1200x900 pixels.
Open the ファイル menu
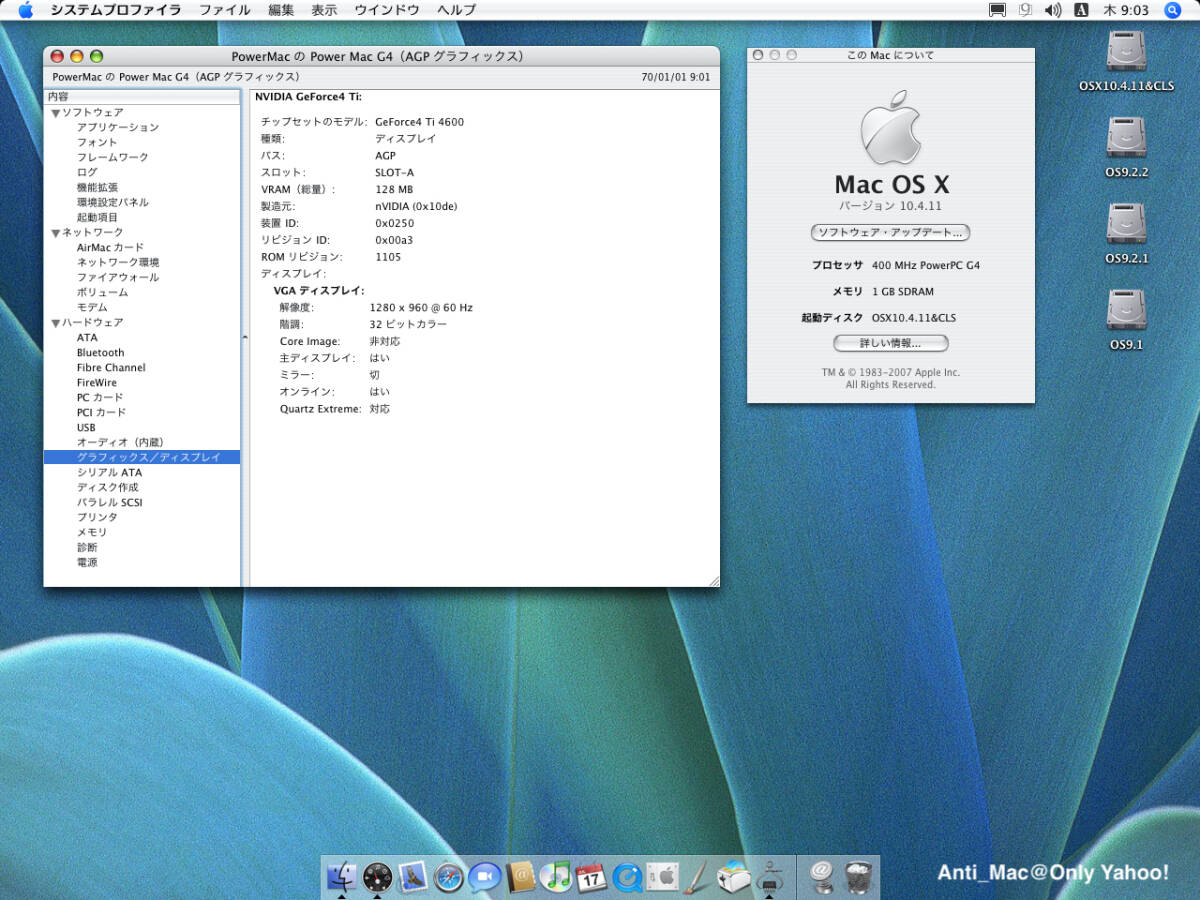click(x=224, y=10)
